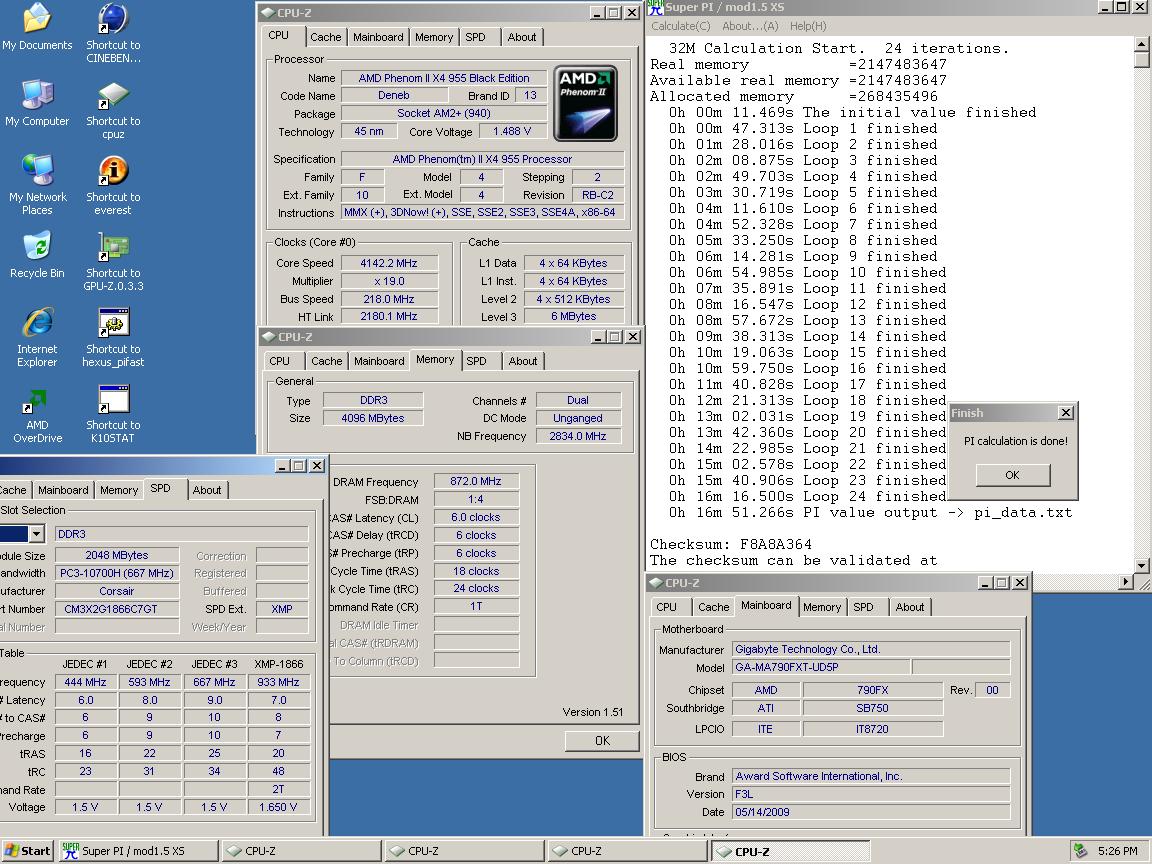Select the My Computer desktop icon
This screenshot has height=864, width=1152.
click(37, 103)
